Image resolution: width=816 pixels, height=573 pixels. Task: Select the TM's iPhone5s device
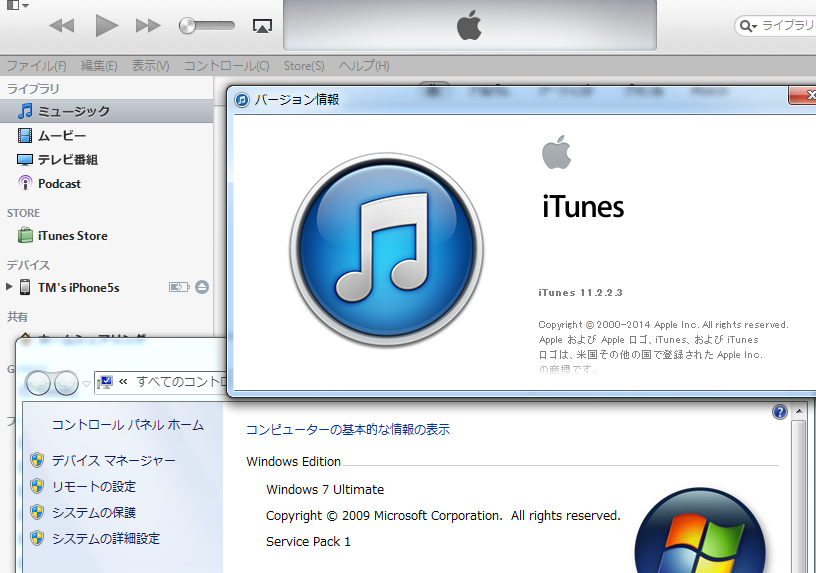point(79,288)
